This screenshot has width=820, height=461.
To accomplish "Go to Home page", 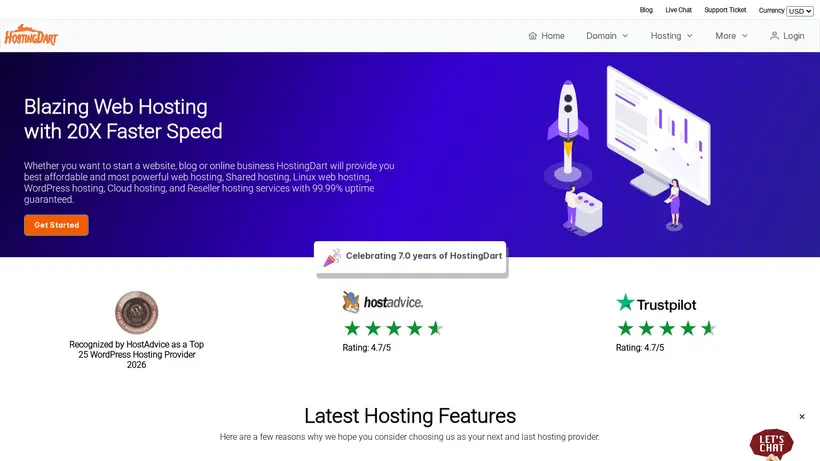I will (x=546, y=36).
